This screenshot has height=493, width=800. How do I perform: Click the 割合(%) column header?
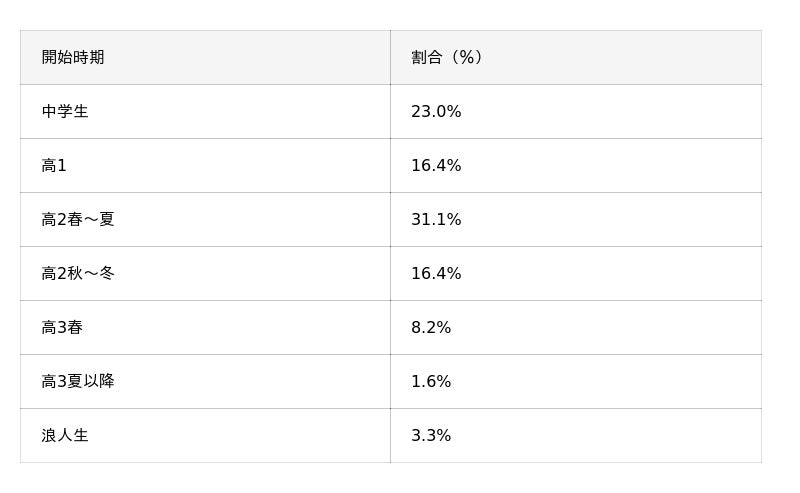coord(447,57)
